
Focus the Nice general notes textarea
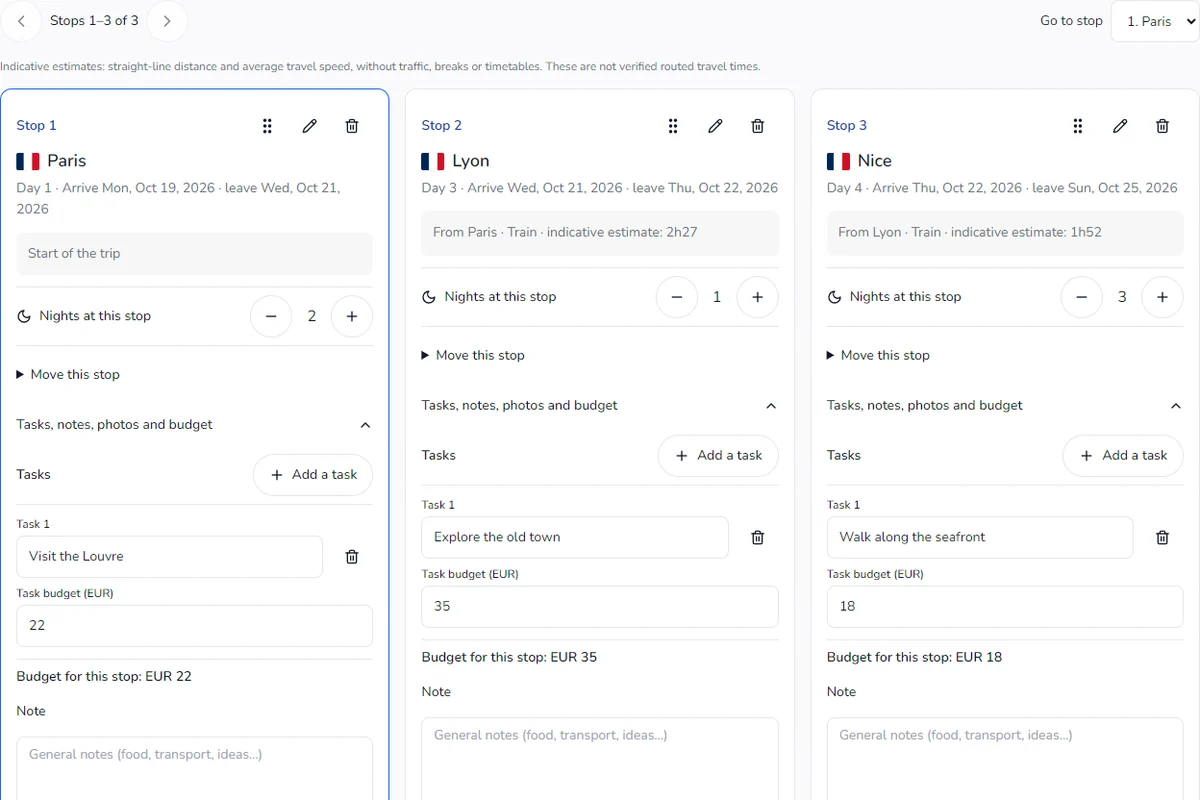[1005, 759]
